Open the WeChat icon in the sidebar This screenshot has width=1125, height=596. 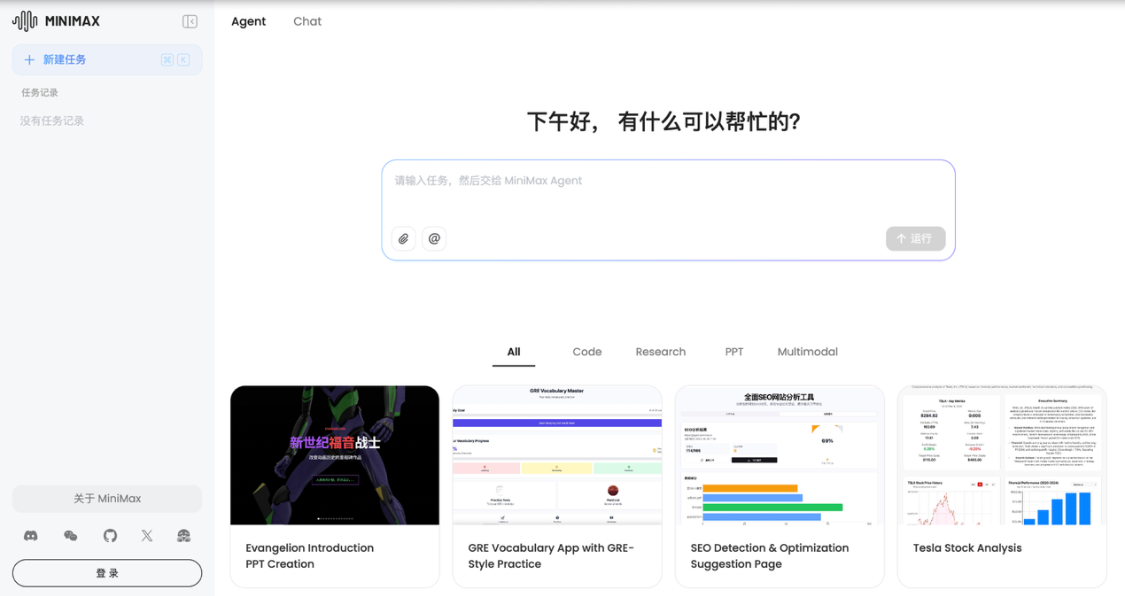(x=69, y=536)
